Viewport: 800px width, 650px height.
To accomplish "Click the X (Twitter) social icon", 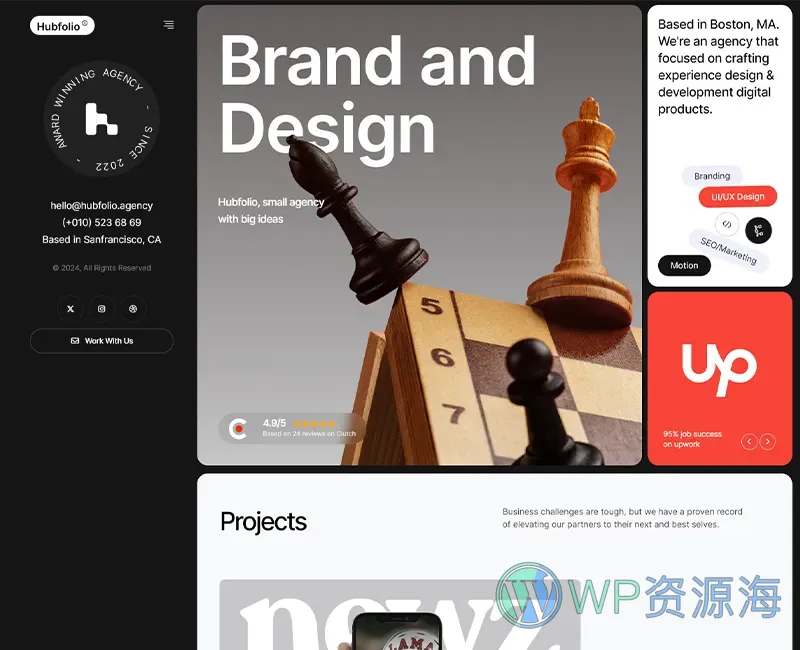I will [x=70, y=309].
